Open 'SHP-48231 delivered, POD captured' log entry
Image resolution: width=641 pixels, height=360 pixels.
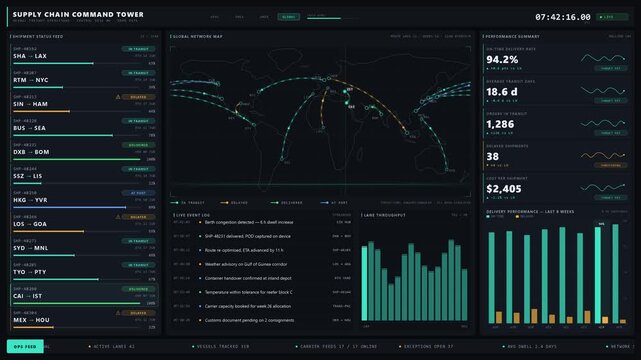(x=262, y=236)
